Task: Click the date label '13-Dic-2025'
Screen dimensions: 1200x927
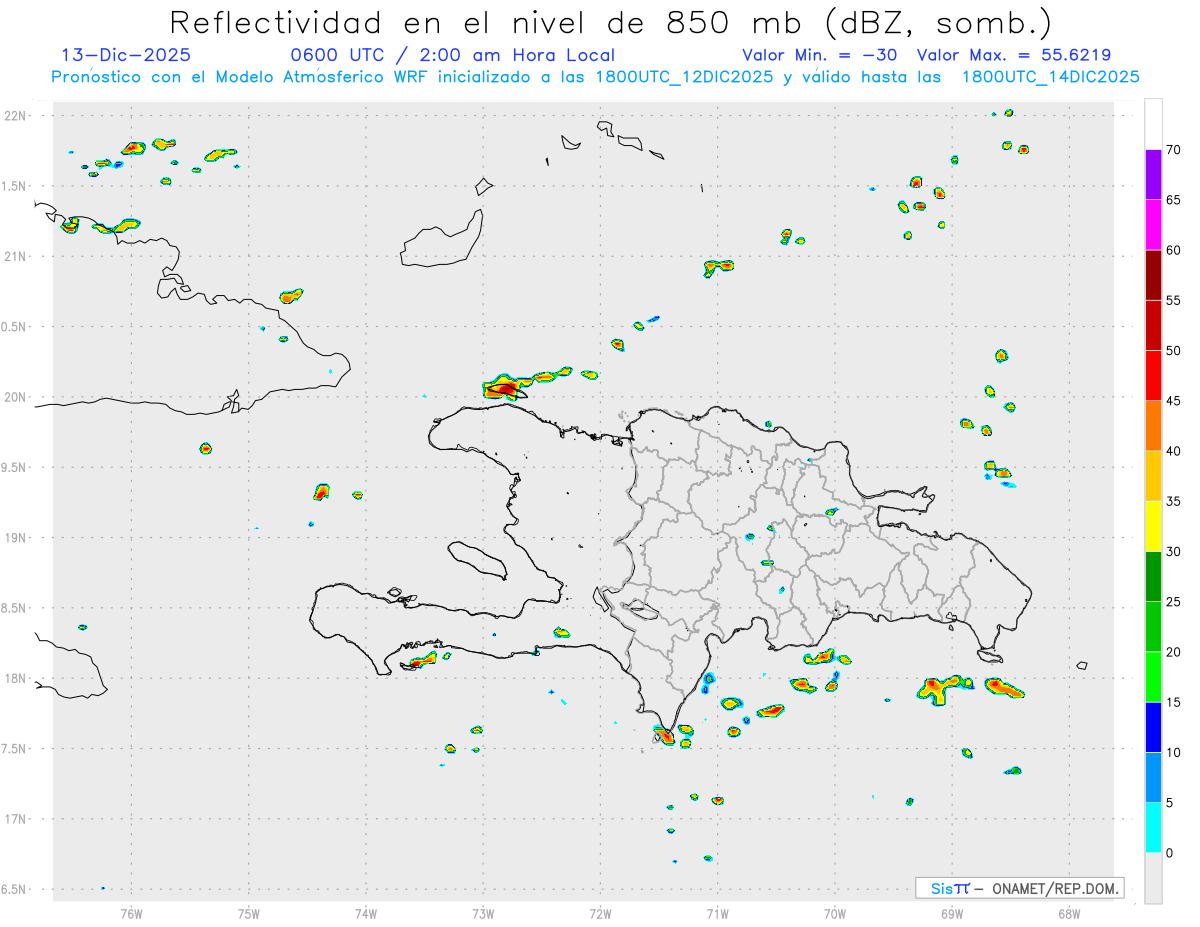Action: (x=126, y=56)
